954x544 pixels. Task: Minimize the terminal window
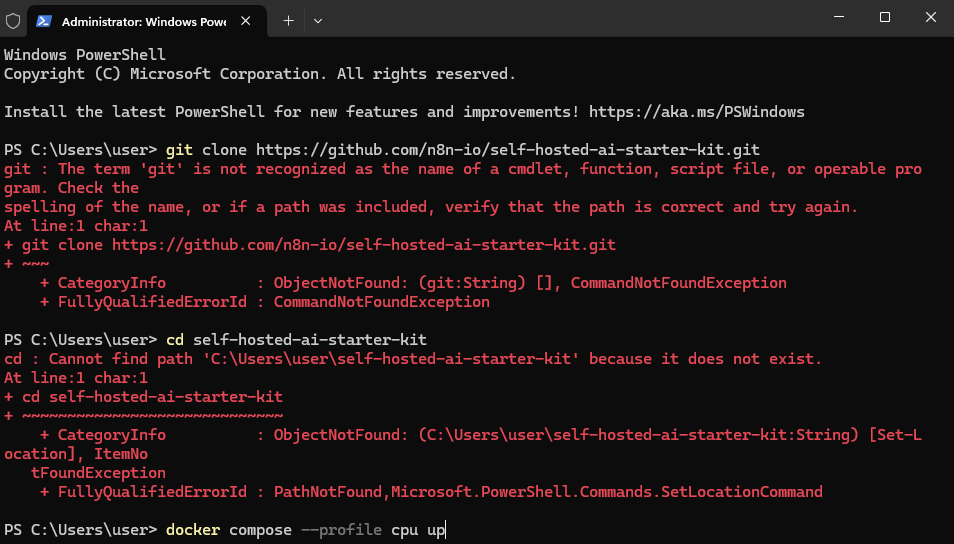click(838, 18)
